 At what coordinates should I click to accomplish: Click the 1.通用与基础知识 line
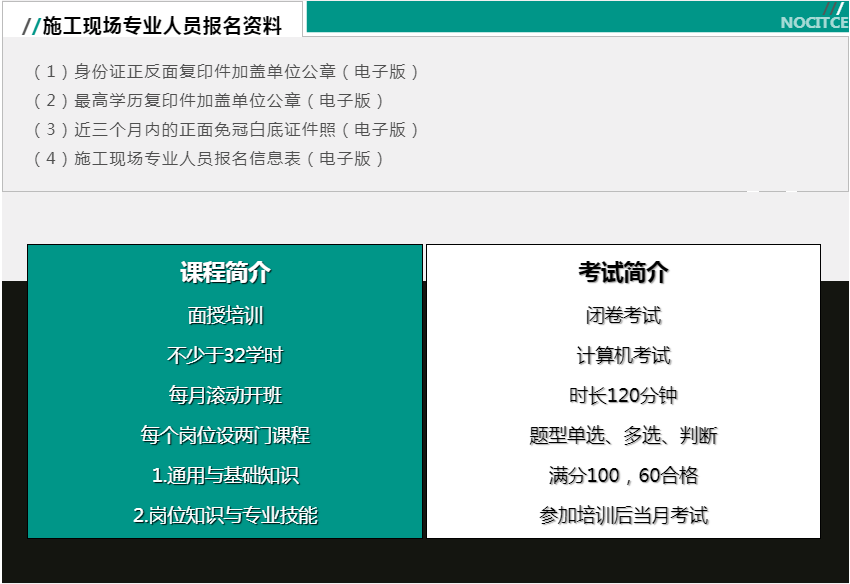click(226, 475)
